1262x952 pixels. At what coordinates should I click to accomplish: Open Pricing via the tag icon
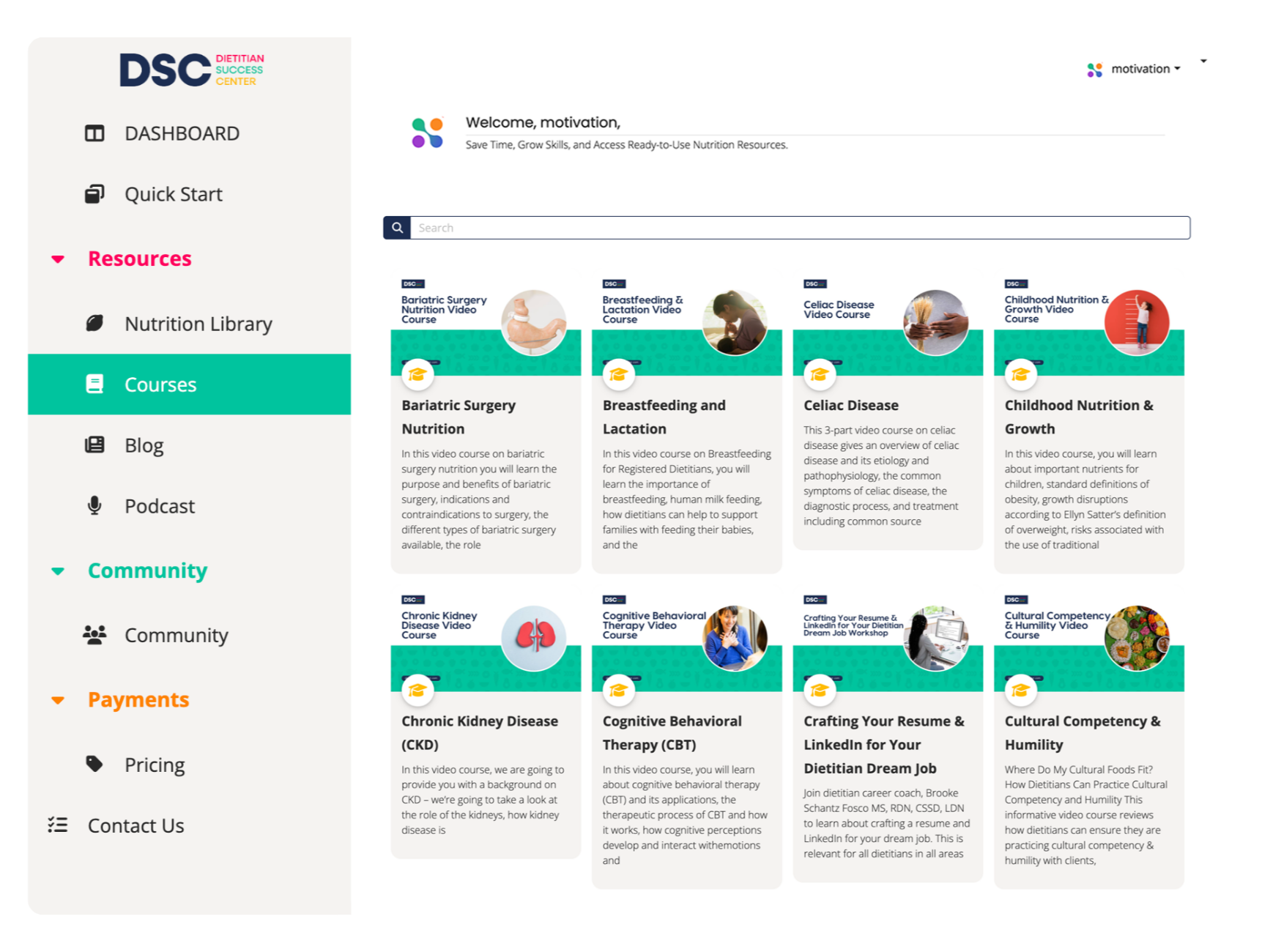(x=95, y=764)
